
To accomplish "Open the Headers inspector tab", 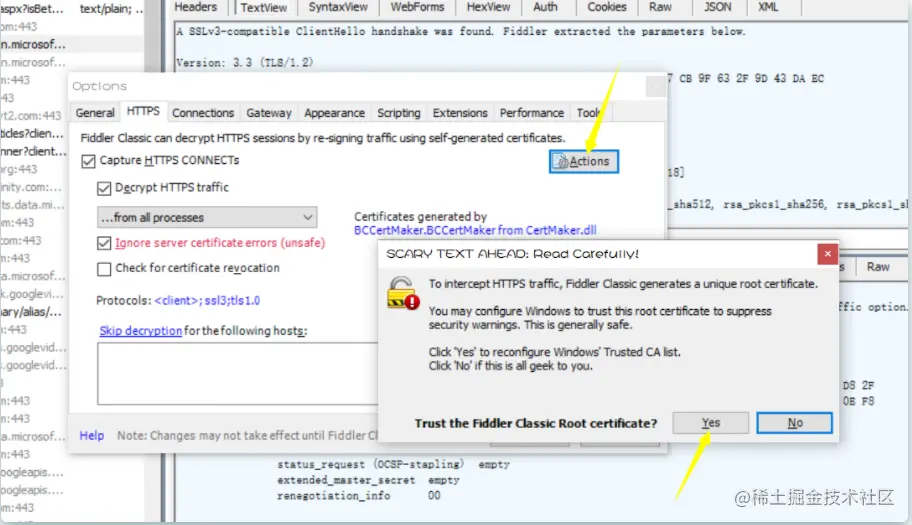I will click(x=196, y=7).
